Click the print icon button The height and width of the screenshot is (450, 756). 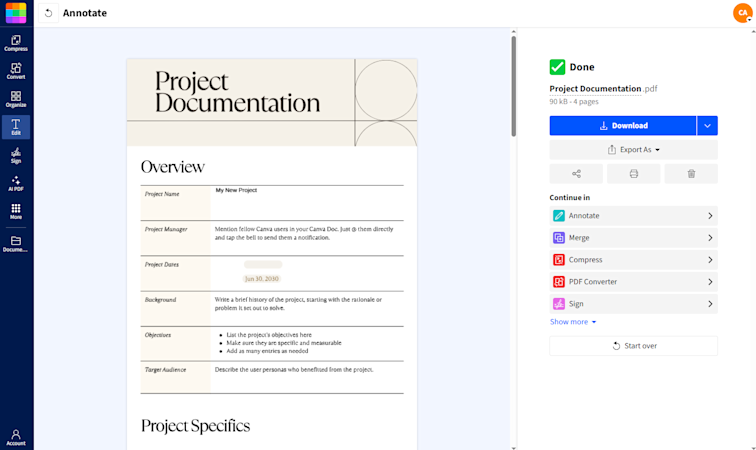pos(634,174)
